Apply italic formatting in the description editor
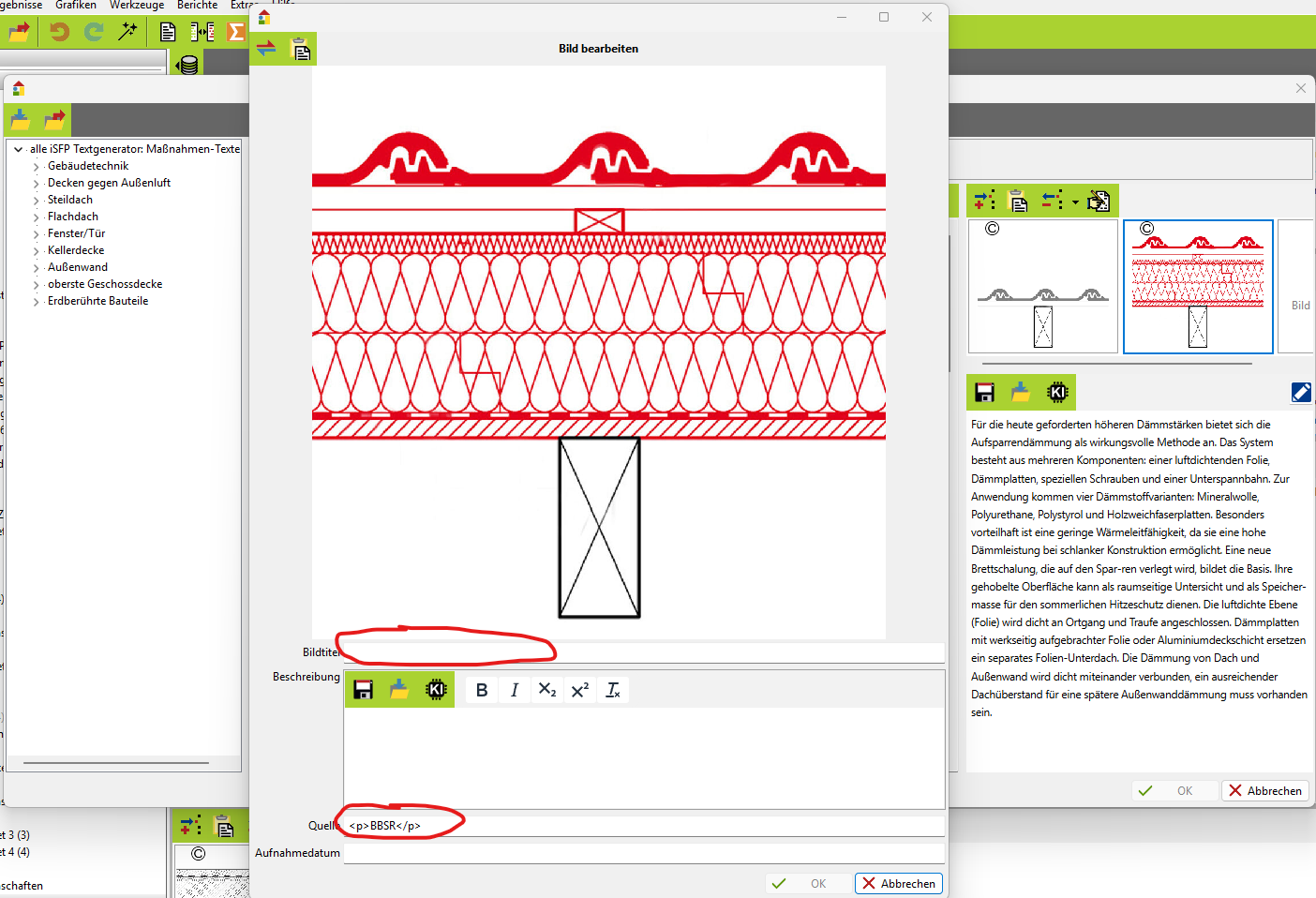Image resolution: width=1316 pixels, height=898 pixels. coord(515,690)
